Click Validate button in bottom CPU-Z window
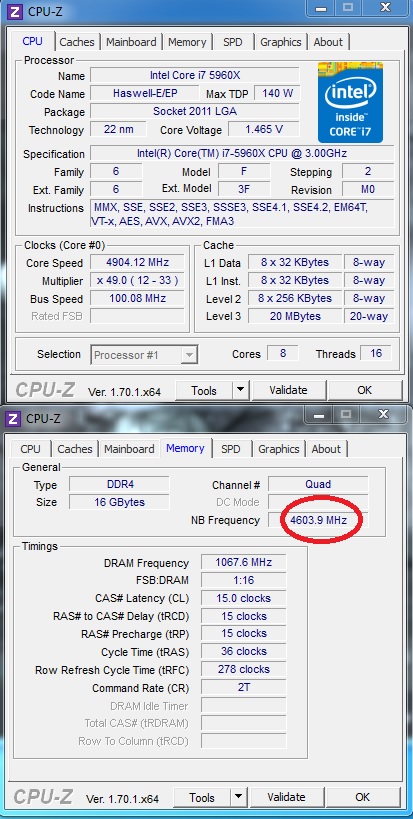The width and height of the screenshot is (413, 819). click(286, 798)
